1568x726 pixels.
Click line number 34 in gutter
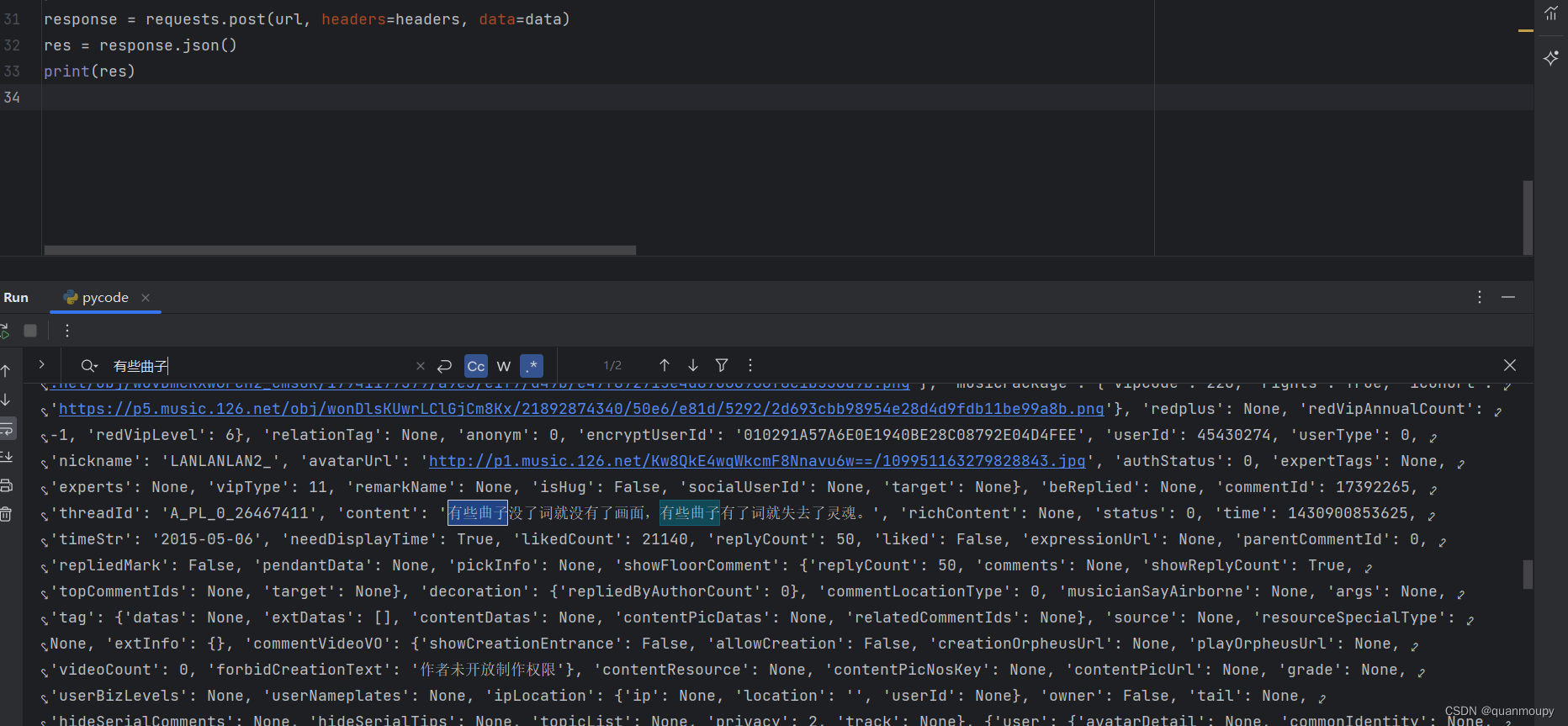pos(12,98)
